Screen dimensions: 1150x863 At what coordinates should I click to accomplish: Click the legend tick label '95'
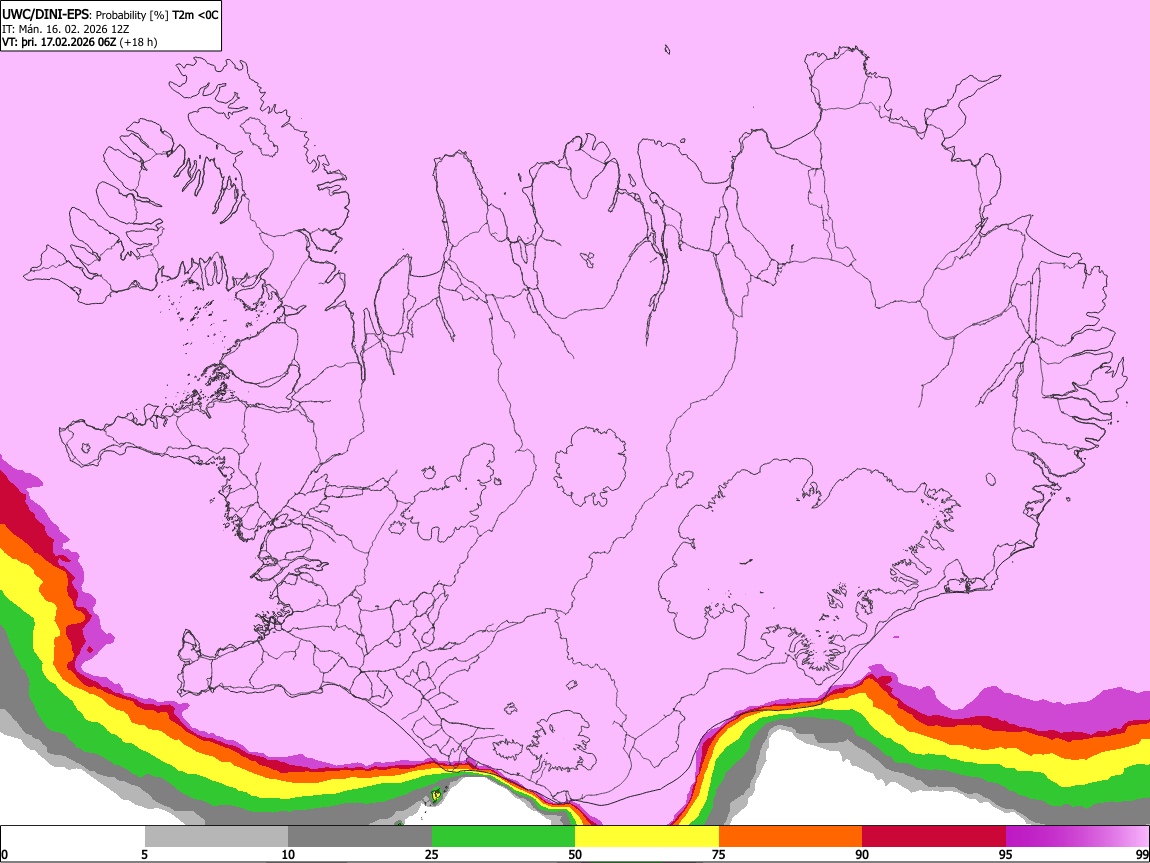pyautogui.click(x=1006, y=854)
